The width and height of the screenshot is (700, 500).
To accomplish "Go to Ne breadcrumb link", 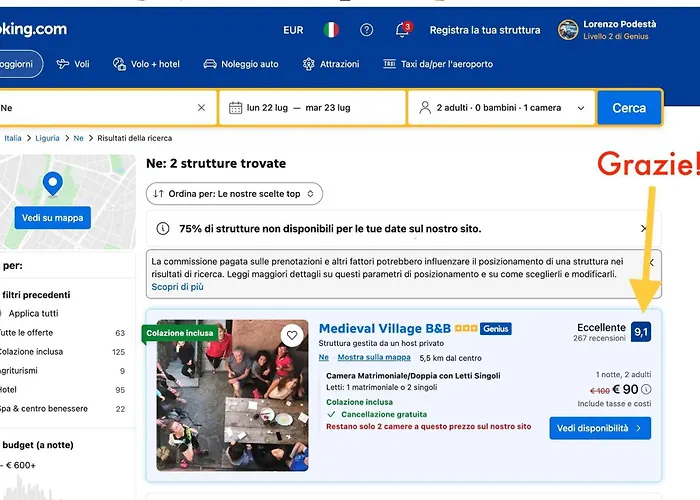I will (79, 138).
